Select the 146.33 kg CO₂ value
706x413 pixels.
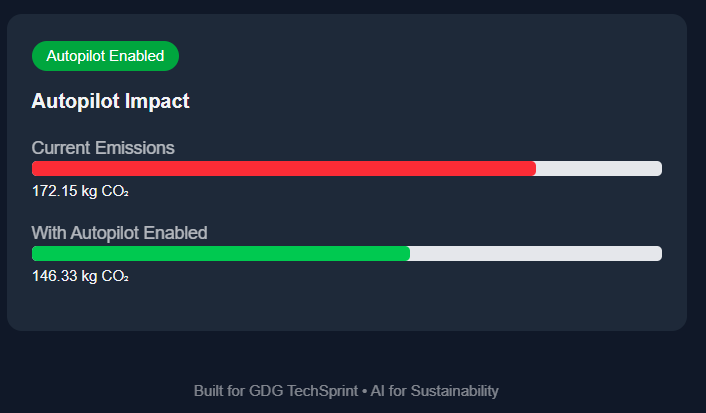[80, 275]
